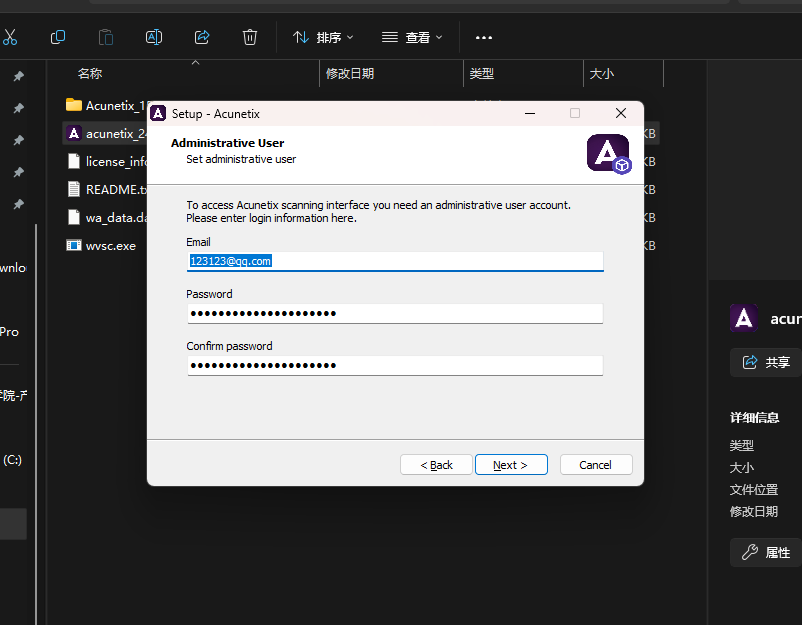This screenshot has height=625, width=802.
Task: Select the wvsc.exe file icon
Action: [x=74, y=245]
